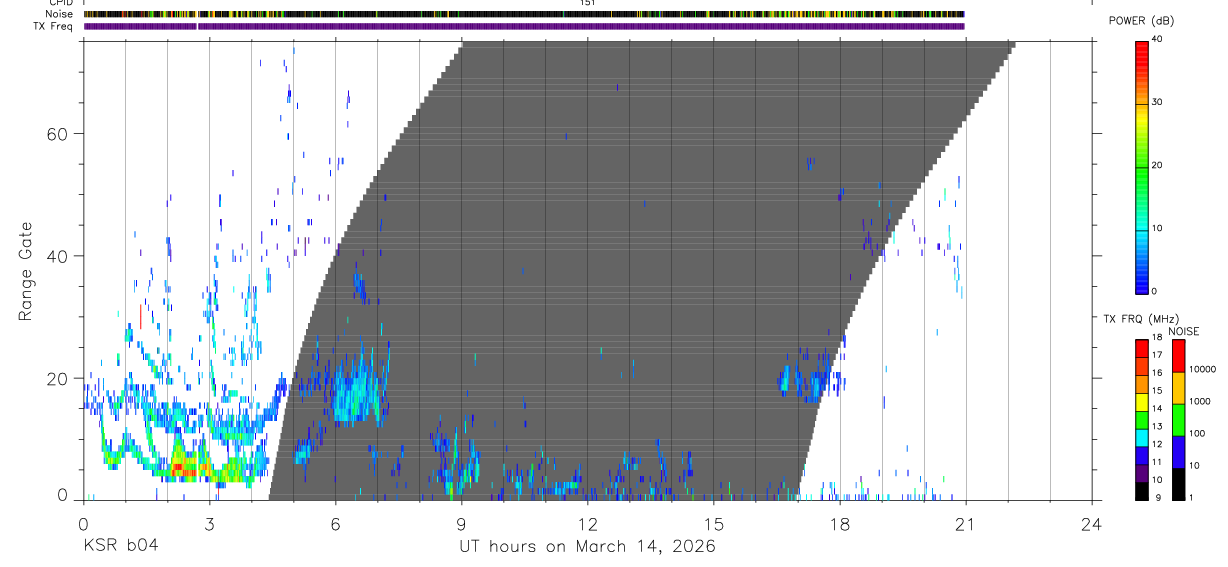This screenshot has width=1228, height=567.
Task: Click the purple TX Freq strip above the plot
Action: pos(524,26)
